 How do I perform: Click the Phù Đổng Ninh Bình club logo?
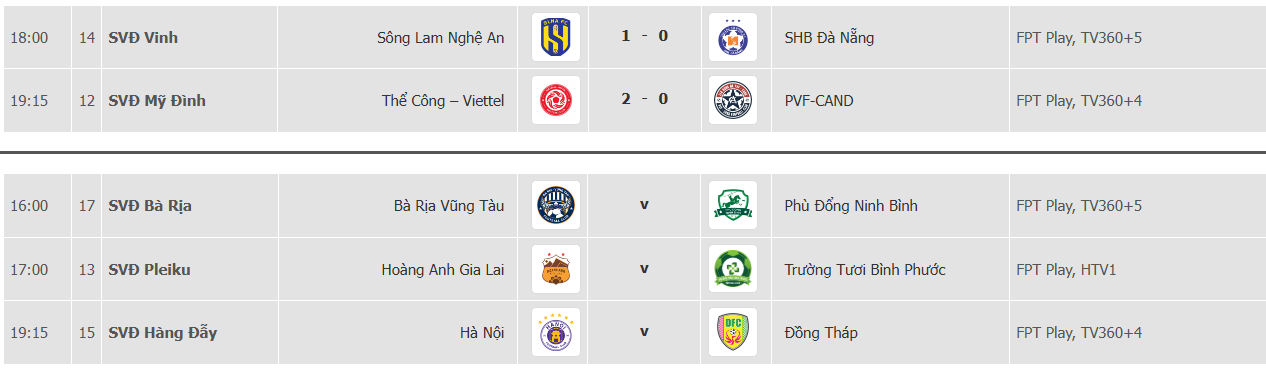pyautogui.click(x=733, y=205)
